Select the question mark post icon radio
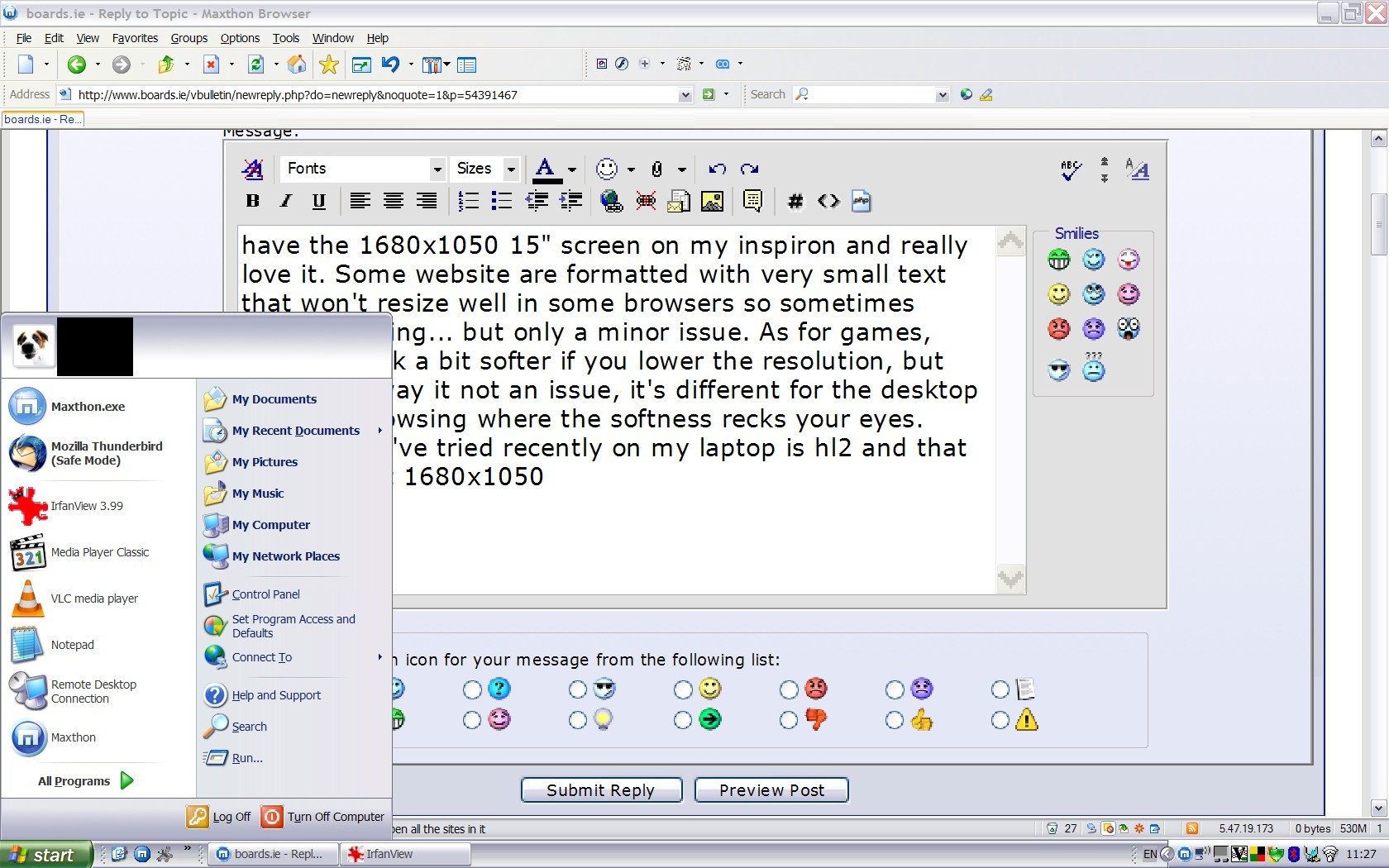The height and width of the screenshot is (868, 1389). (472, 689)
